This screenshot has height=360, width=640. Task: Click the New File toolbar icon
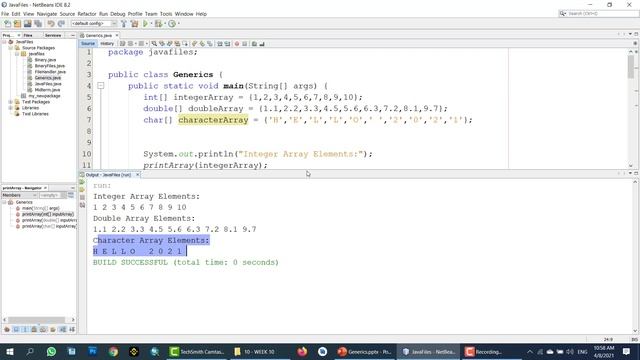click(x=8, y=24)
